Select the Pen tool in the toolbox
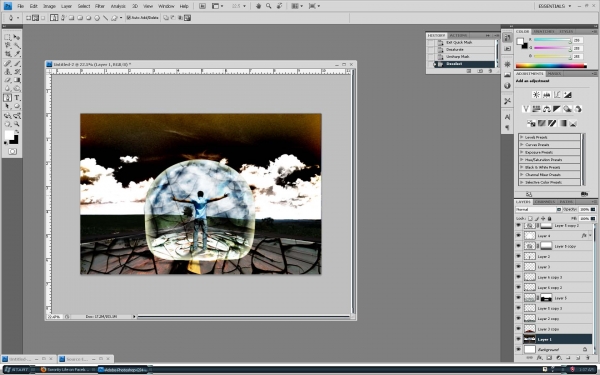600x375 pixels. [x=7, y=98]
